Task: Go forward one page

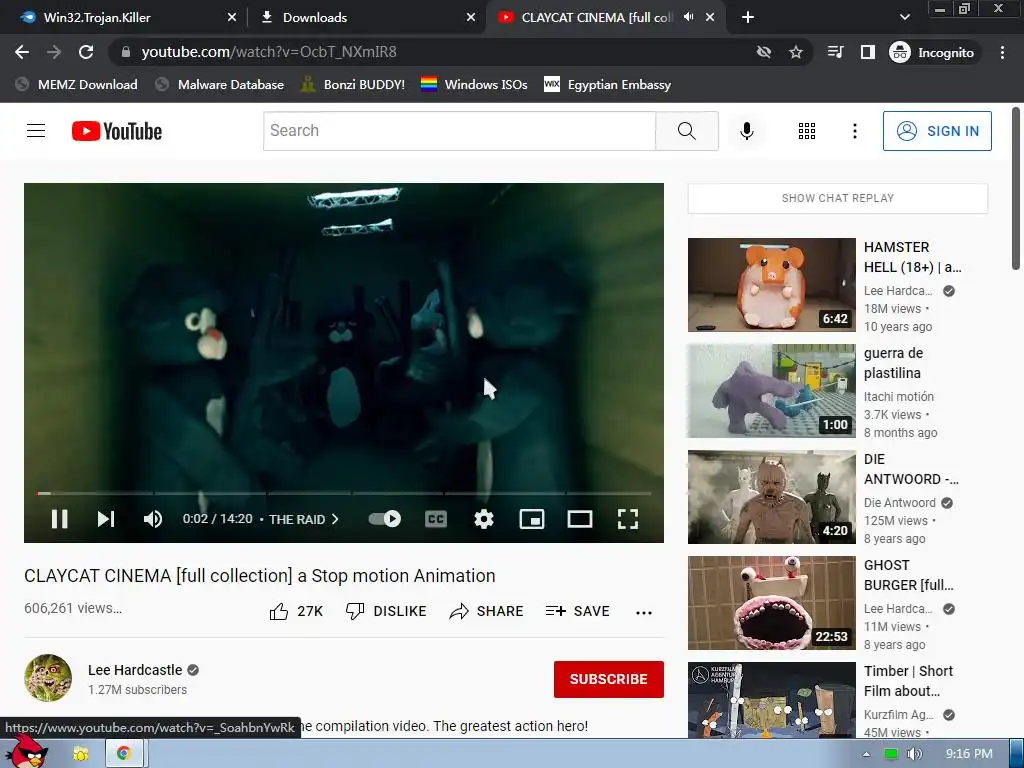Action: (x=54, y=52)
